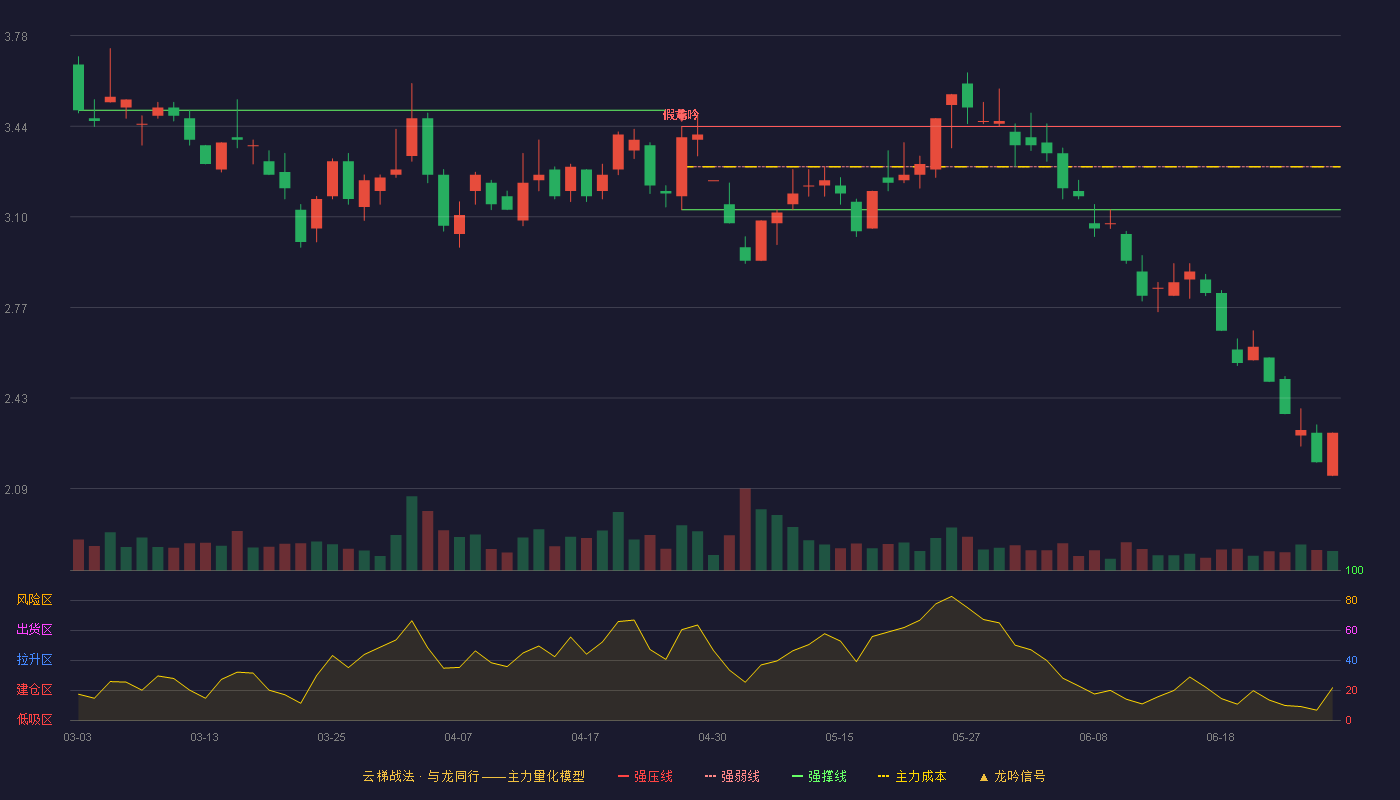This screenshot has height=800, width=1400.
Task: Click the tallest red volume bar
Action: [x=745, y=529]
